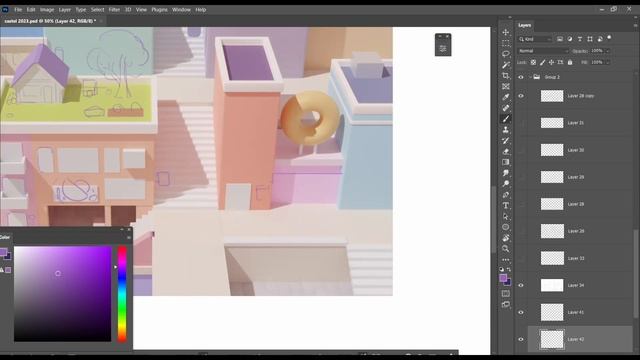640x360 pixels.
Task: Select the Rectangular Marquee tool
Action: click(x=506, y=43)
